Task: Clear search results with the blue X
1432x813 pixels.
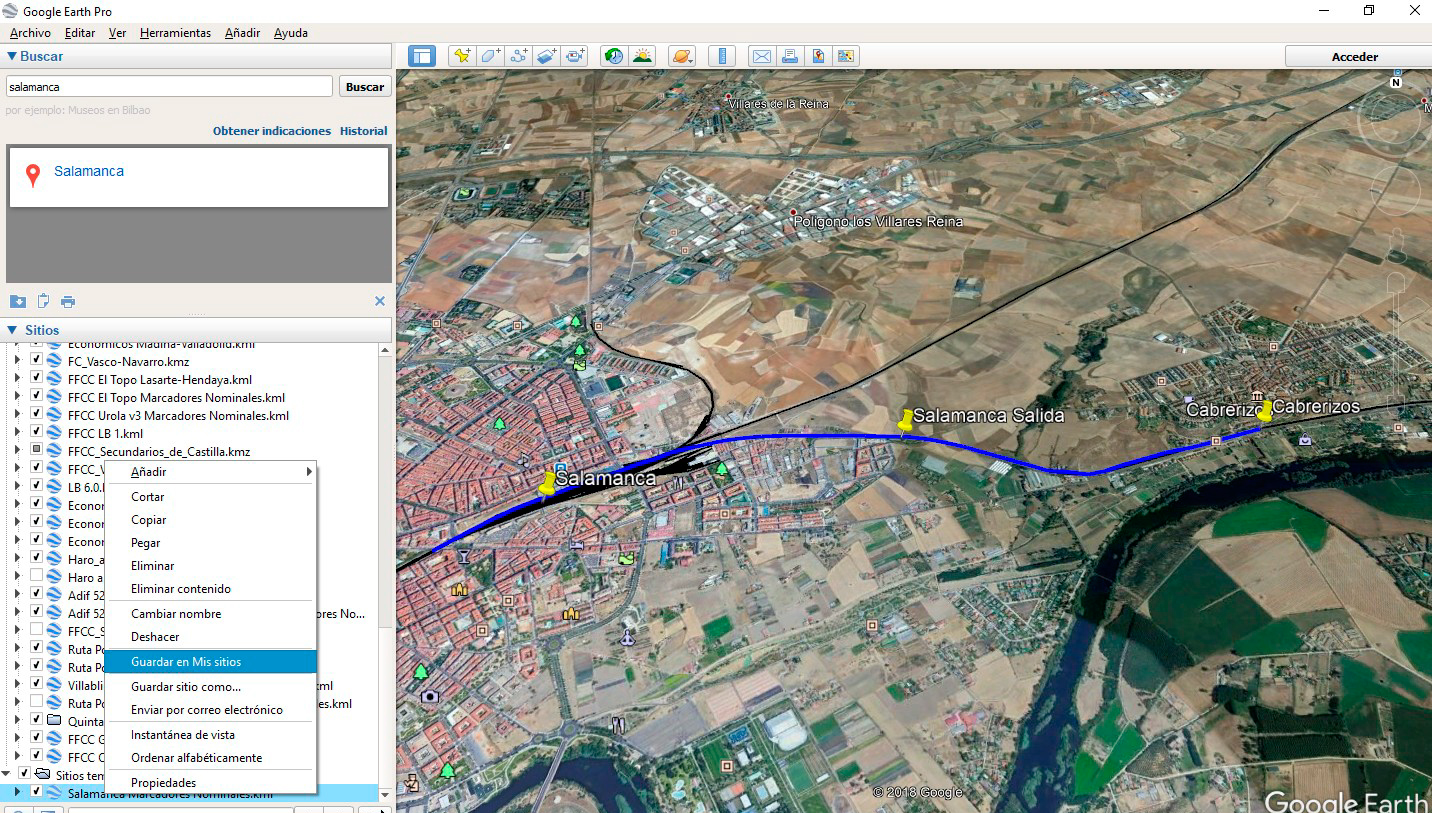Action: (380, 301)
